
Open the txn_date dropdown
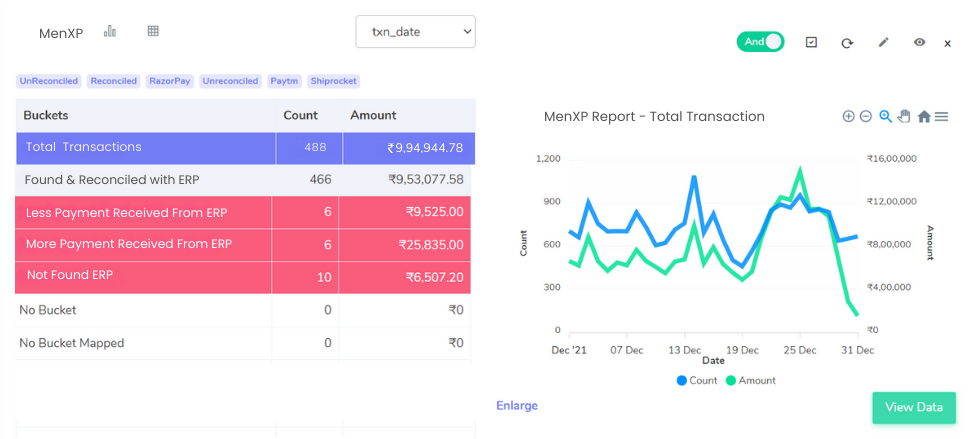point(415,32)
